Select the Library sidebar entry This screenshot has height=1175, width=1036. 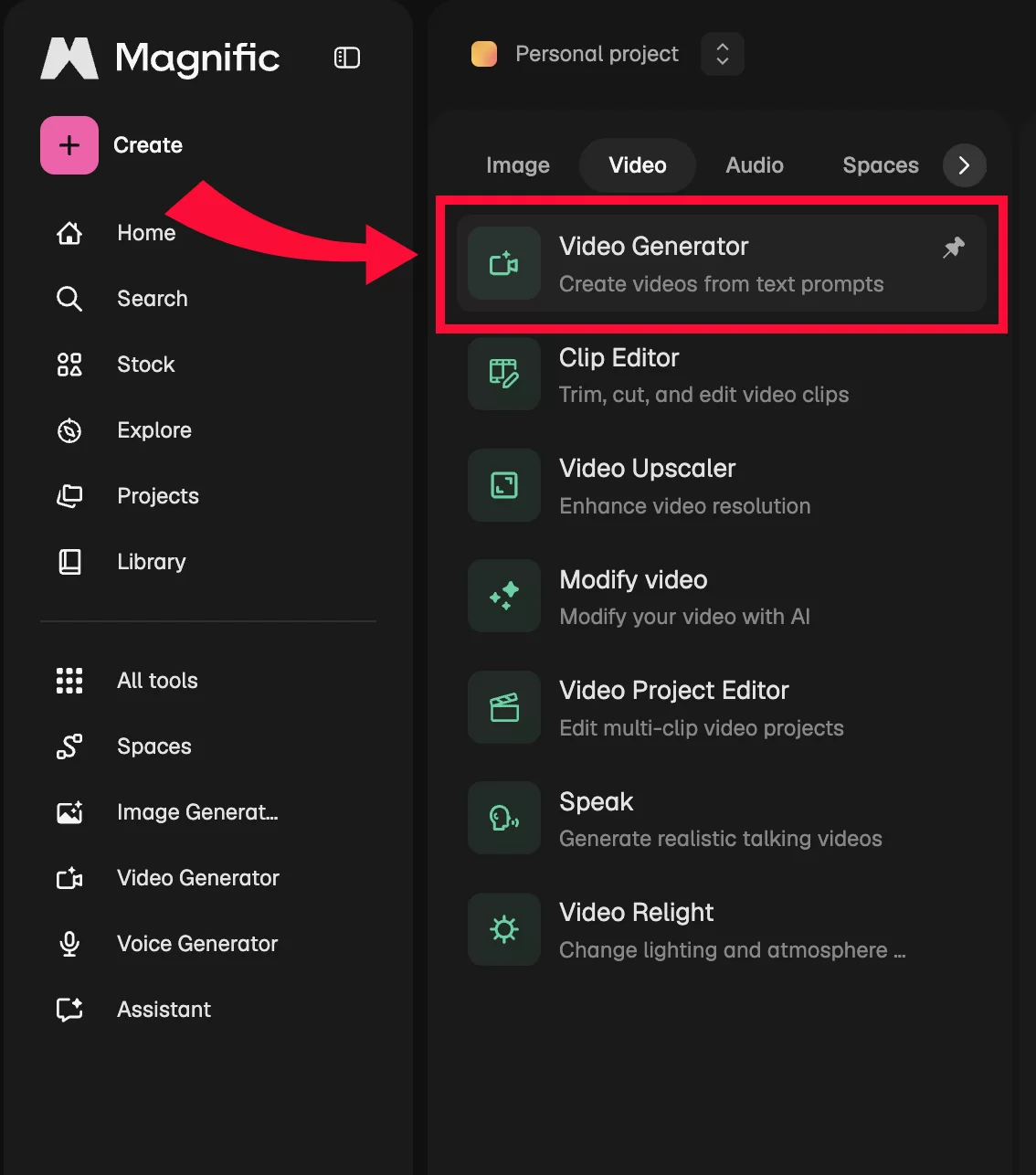click(152, 562)
